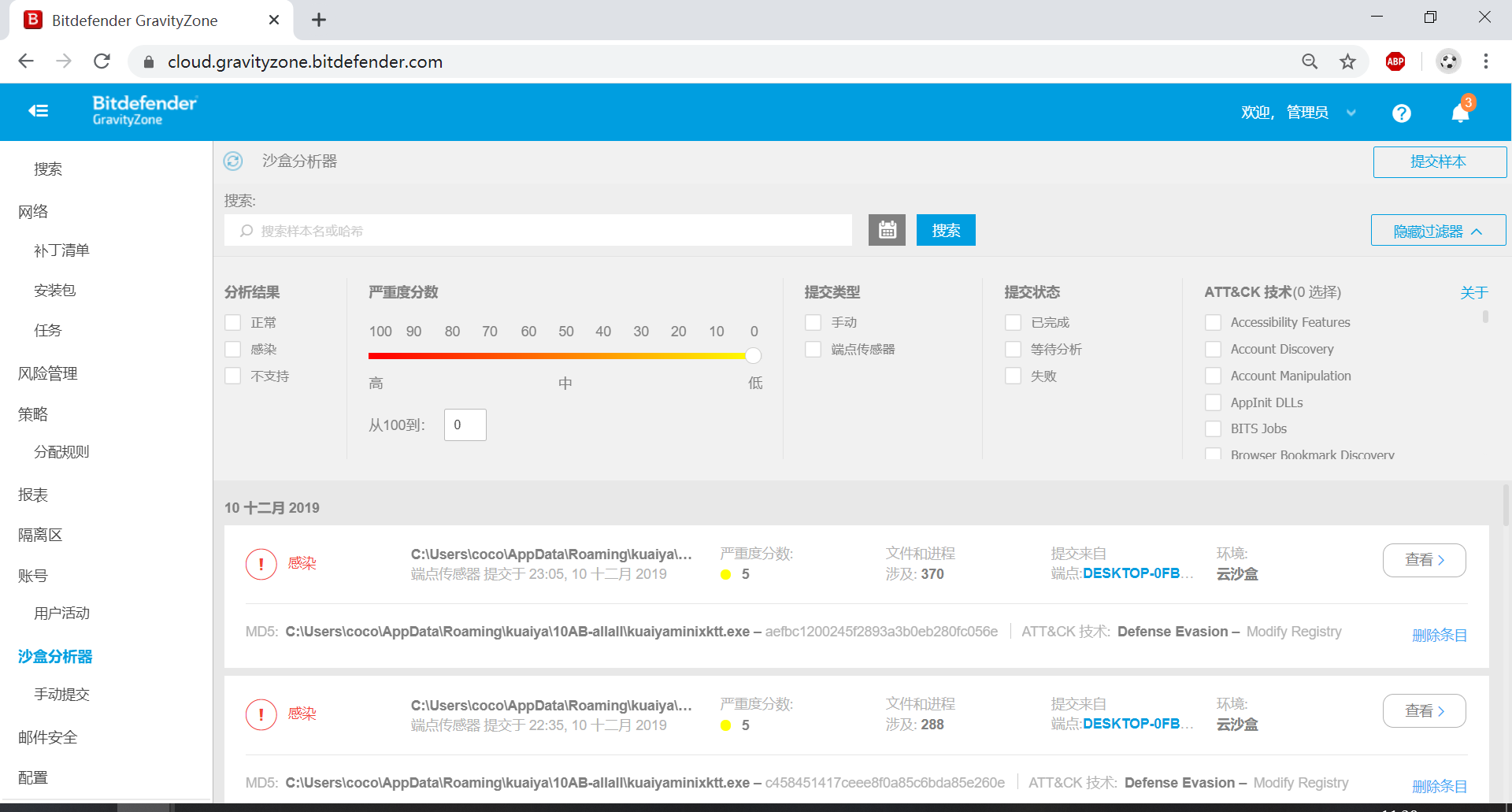Enable the AppInit DLLs ATT&CK filter
This screenshot has width=1512, height=812.
pos(1214,403)
